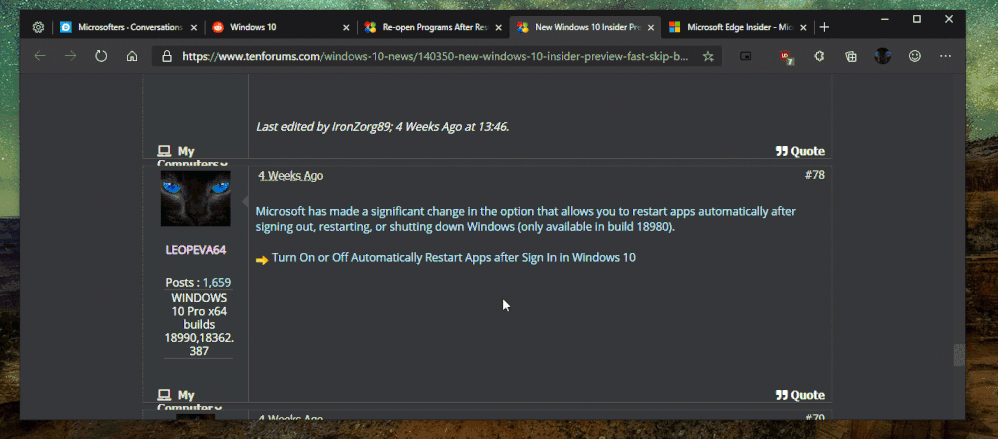Open the browser profile avatar
Image resolution: width=998 pixels, height=439 pixels.
[x=882, y=56]
